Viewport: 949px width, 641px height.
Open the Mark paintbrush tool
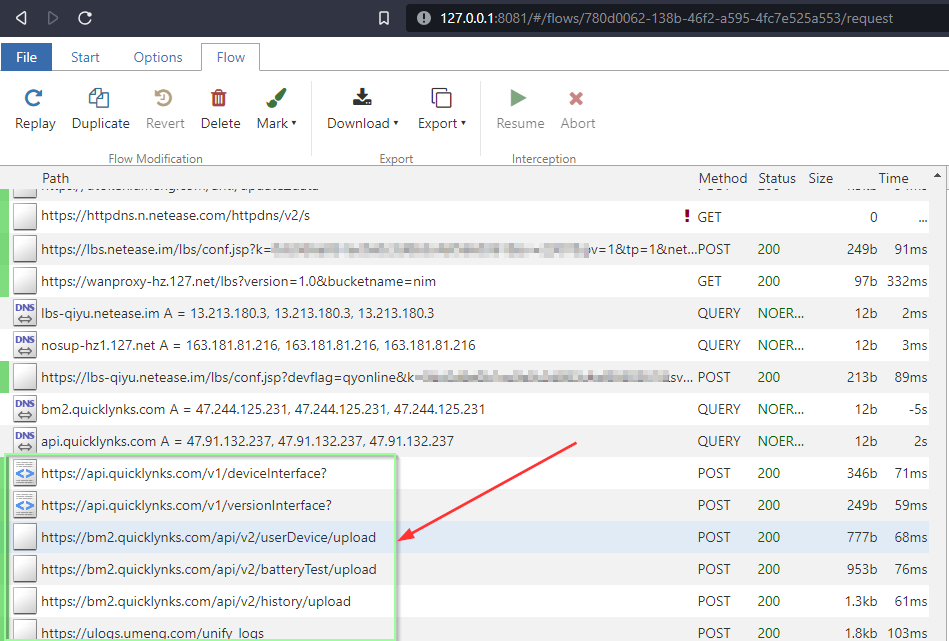point(276,98)
